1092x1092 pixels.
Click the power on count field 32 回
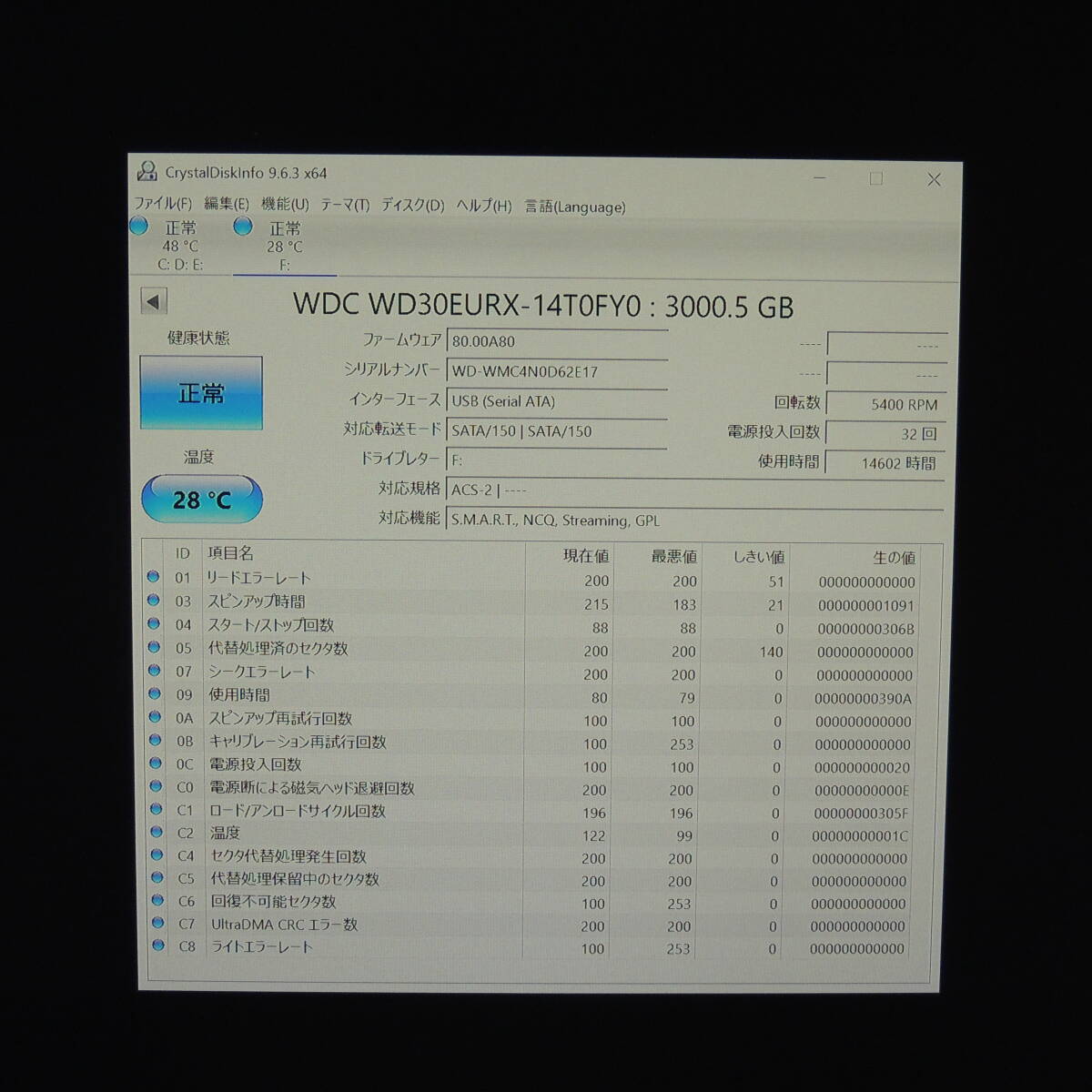[886, 434]
